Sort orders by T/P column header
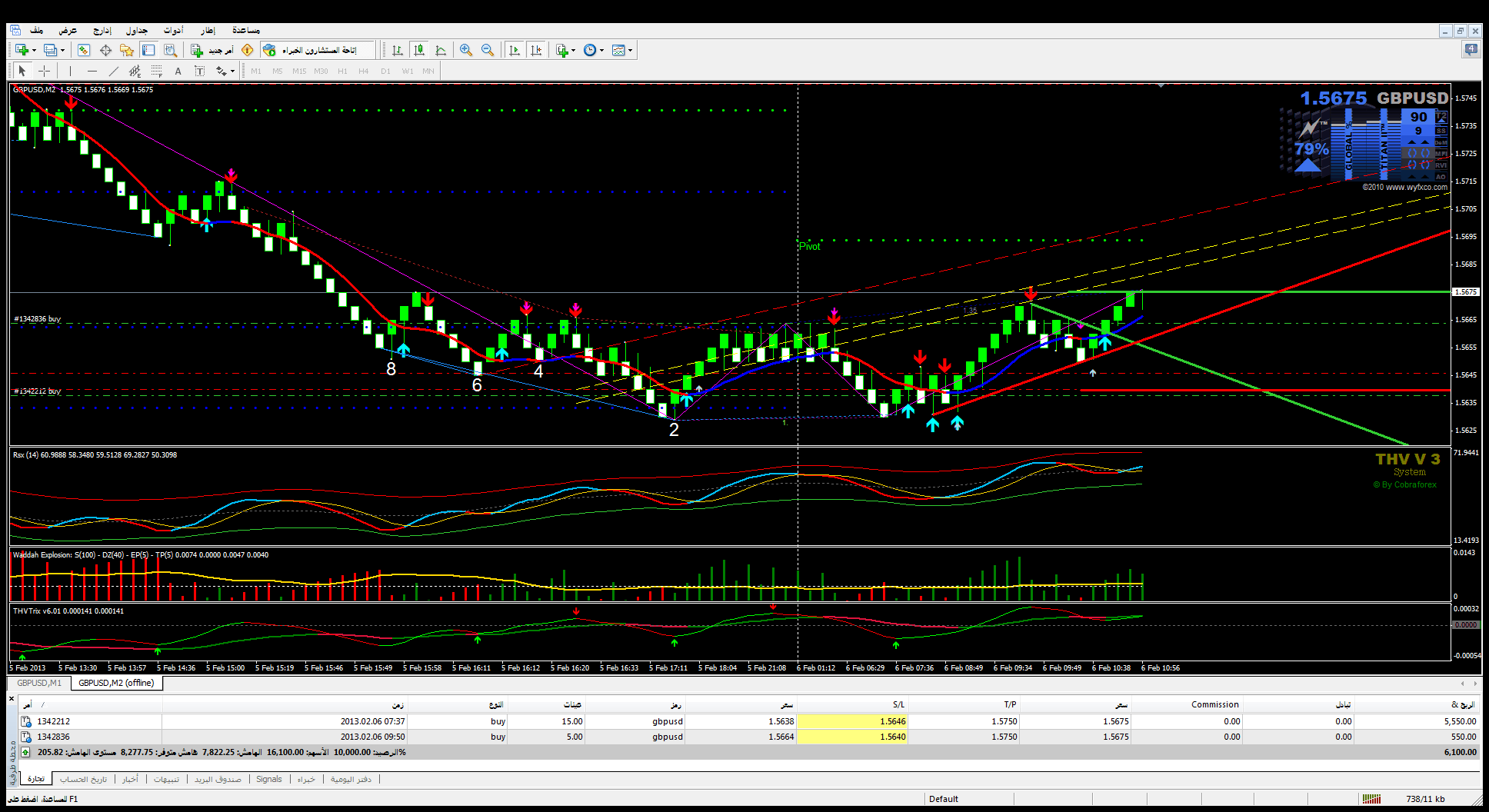 click(964, 704)
